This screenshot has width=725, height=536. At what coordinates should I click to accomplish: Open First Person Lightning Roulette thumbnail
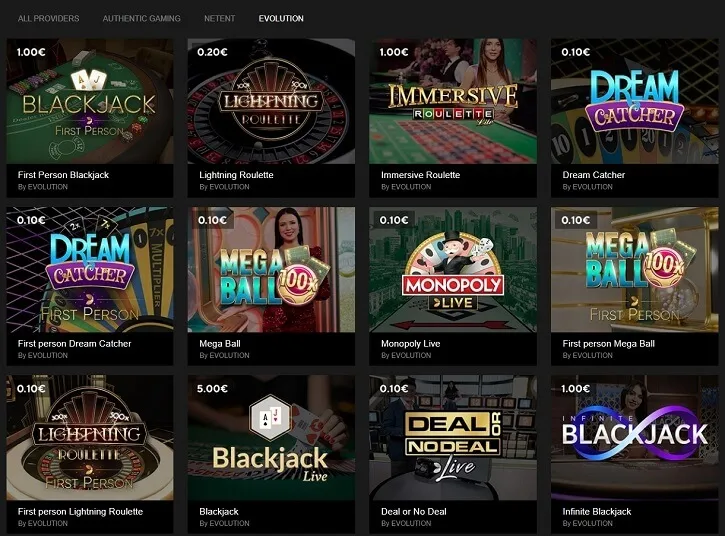coord(90,437)
